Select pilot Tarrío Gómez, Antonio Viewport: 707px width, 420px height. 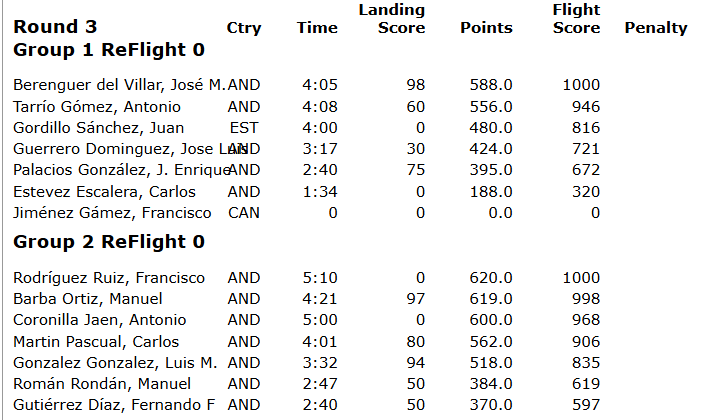coord(97,107)
